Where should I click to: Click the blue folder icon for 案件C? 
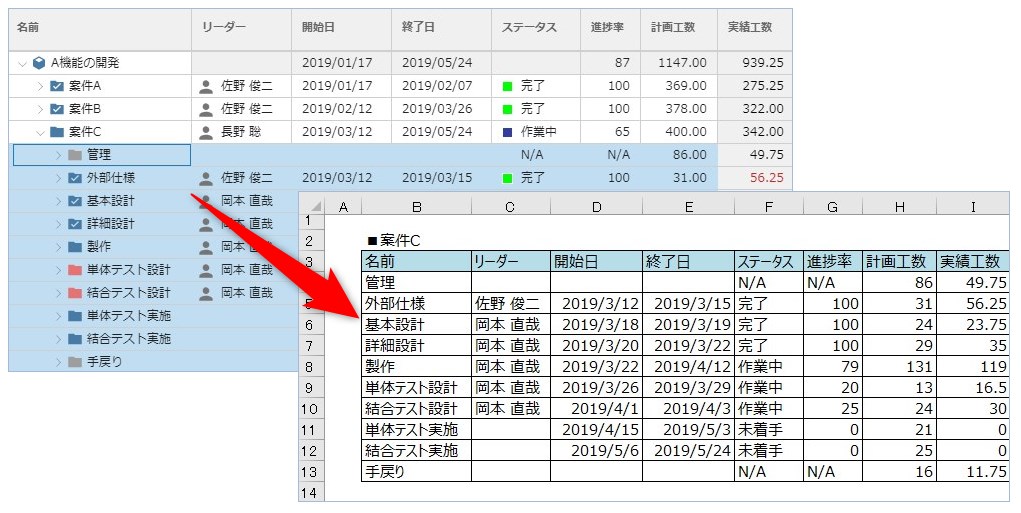pyautogui.click(x=57, y=132)
